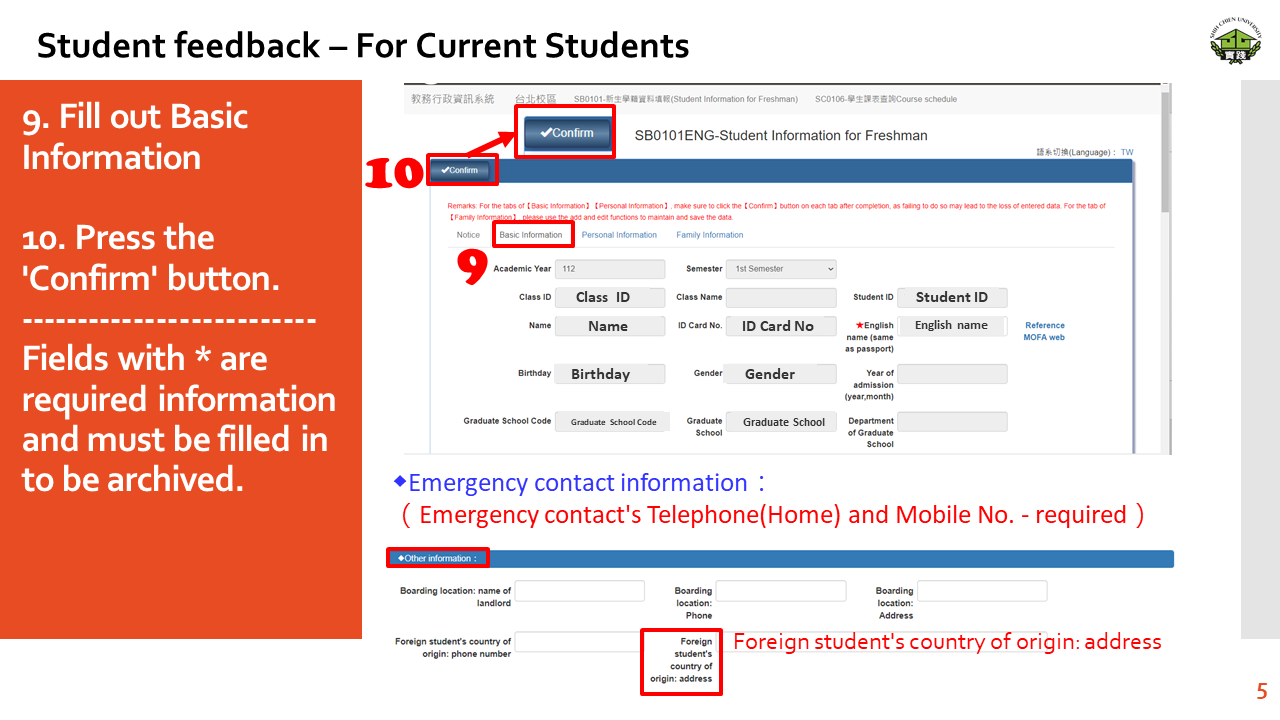The width and height of the screenshot is (1280, 720).
Task: Click the ID Card No. field
Action: coord(781,326)
